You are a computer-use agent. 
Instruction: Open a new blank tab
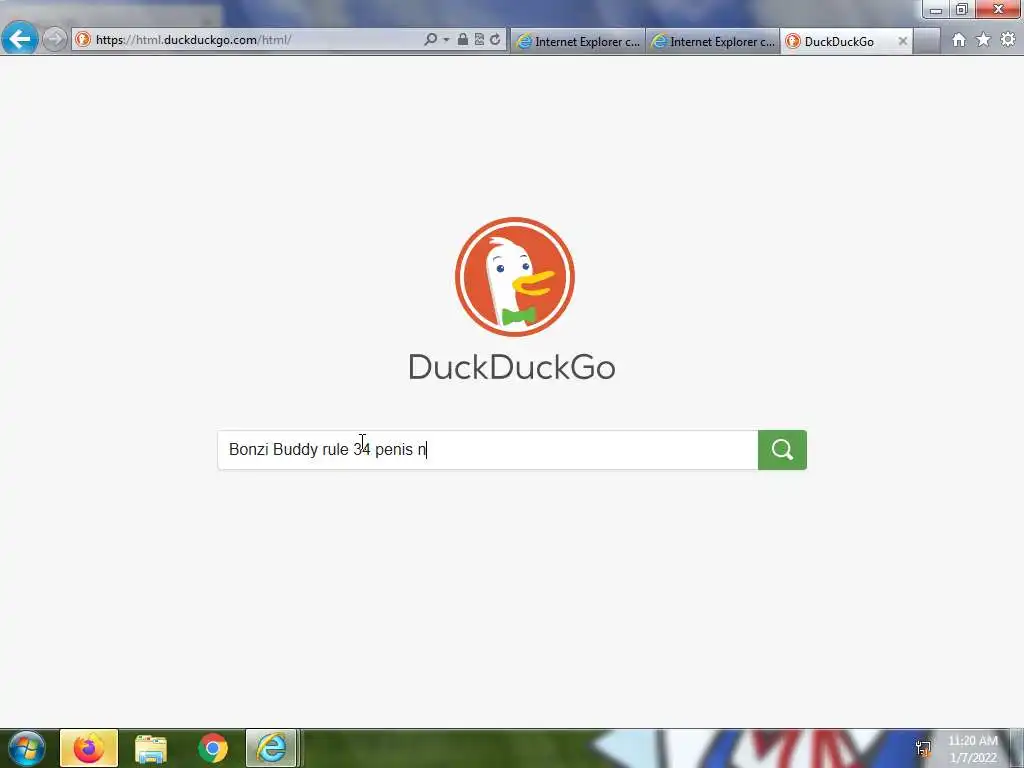click(x=926, y=41)
